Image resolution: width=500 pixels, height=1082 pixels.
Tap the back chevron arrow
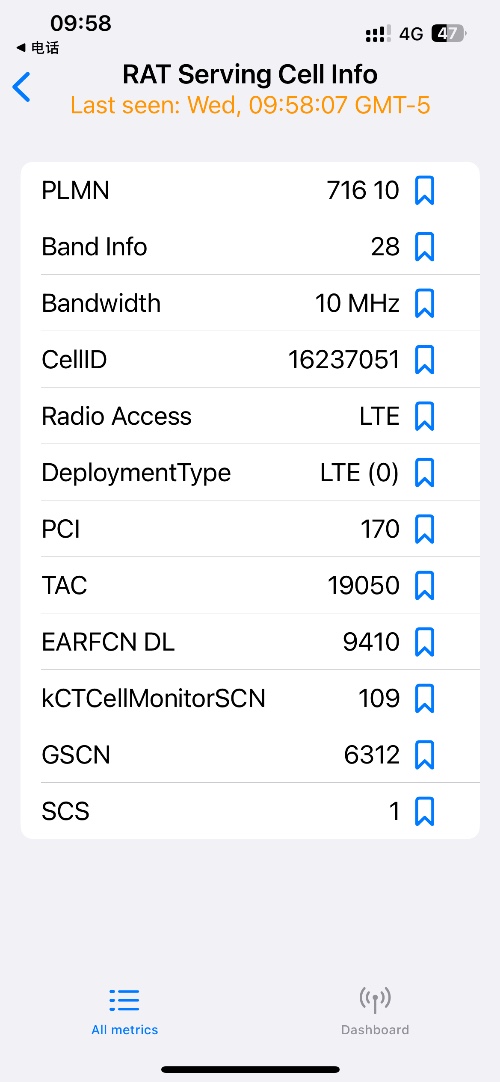click(21, 88)
